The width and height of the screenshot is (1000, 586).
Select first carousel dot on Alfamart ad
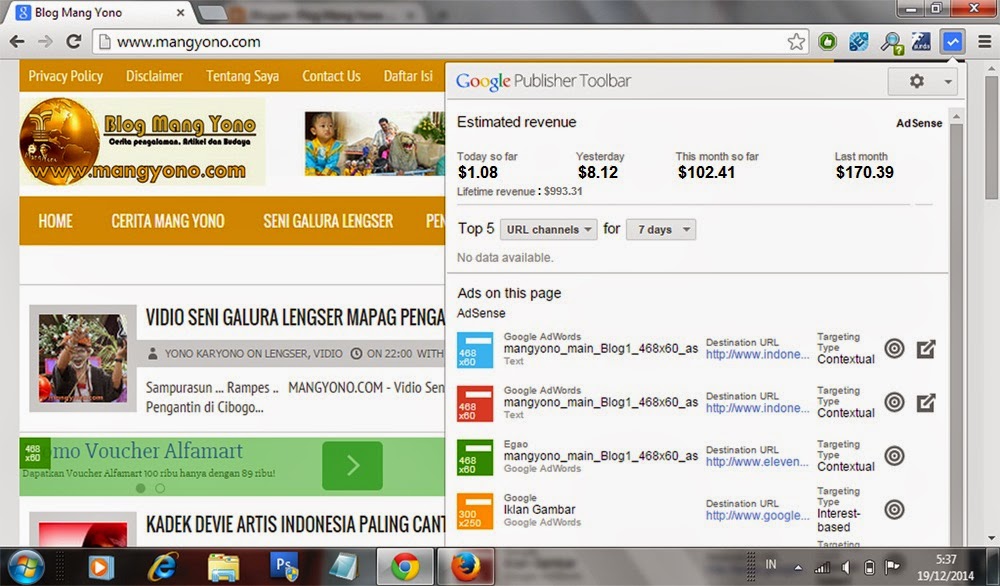coord(141,488)
